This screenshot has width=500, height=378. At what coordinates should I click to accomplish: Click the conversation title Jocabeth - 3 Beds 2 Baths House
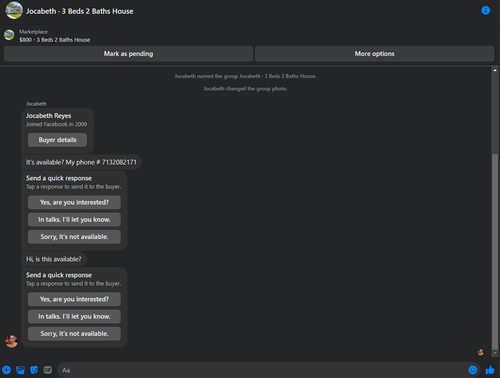click(79, 11)
